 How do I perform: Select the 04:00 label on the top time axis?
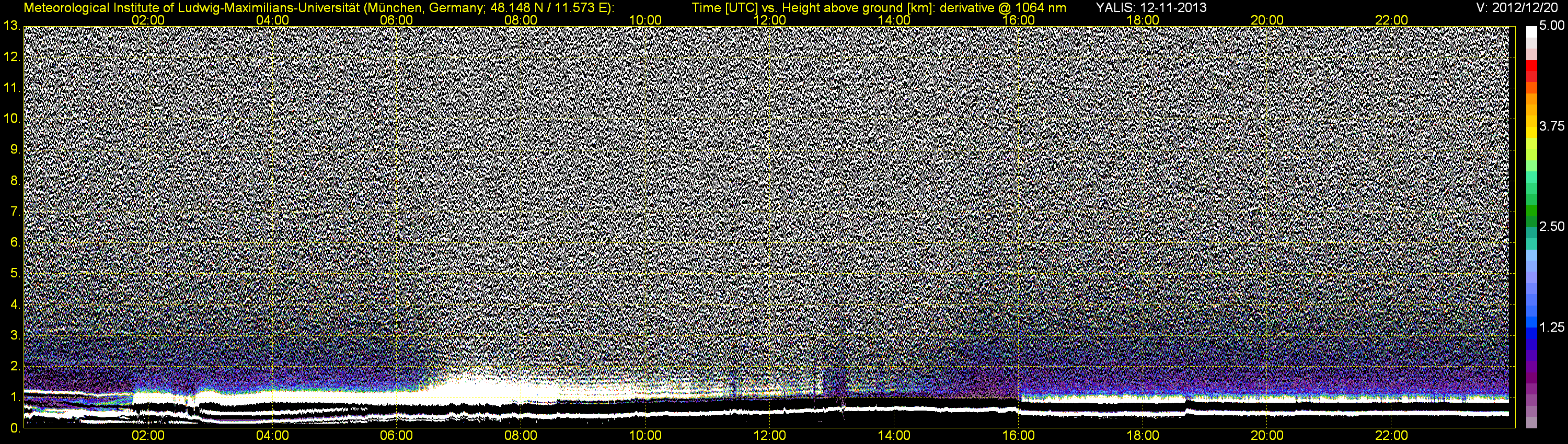click(272, 20)
